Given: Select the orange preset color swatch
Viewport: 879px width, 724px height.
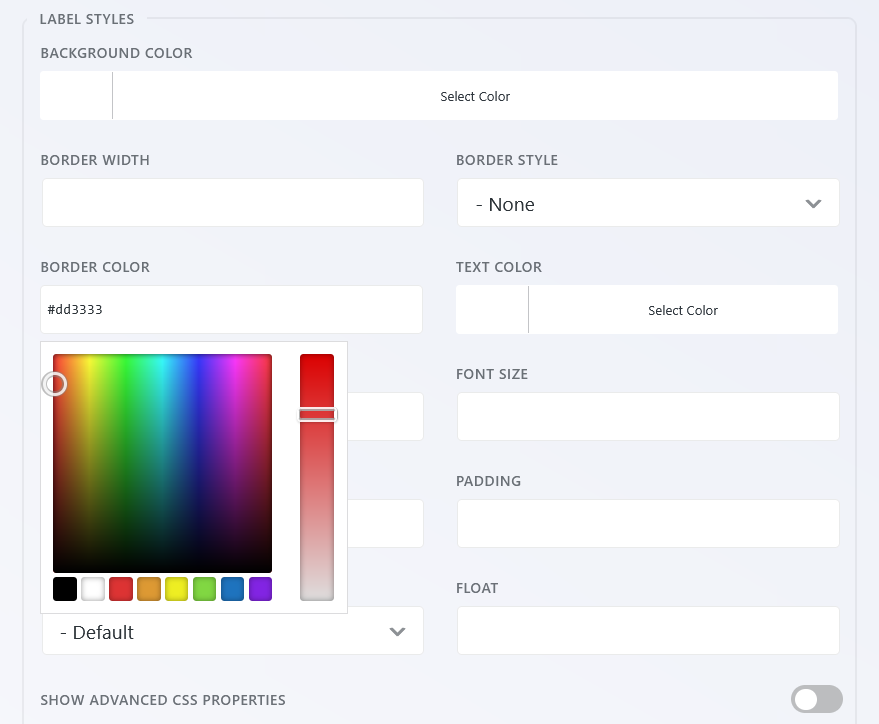Looking at the screenshot, I should coord(148,589).
